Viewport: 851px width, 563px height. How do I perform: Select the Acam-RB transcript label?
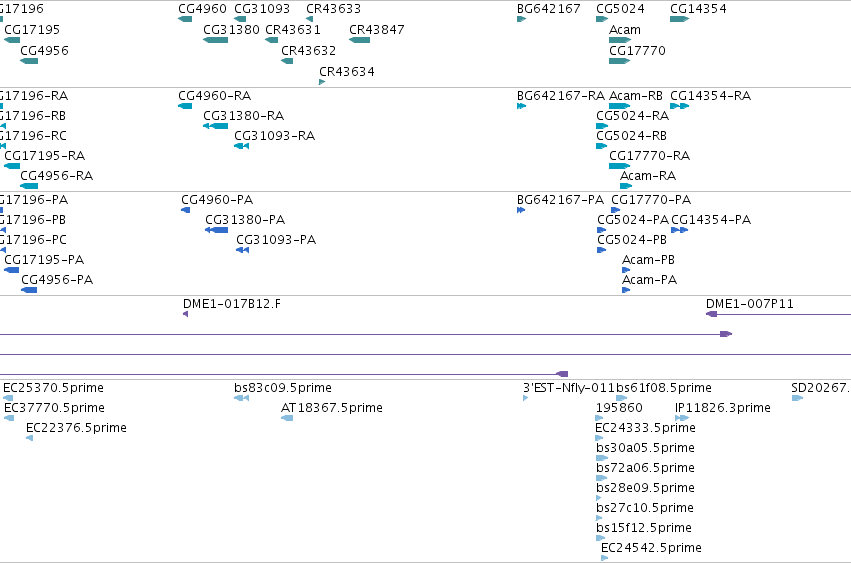click(x=636, y=96)
